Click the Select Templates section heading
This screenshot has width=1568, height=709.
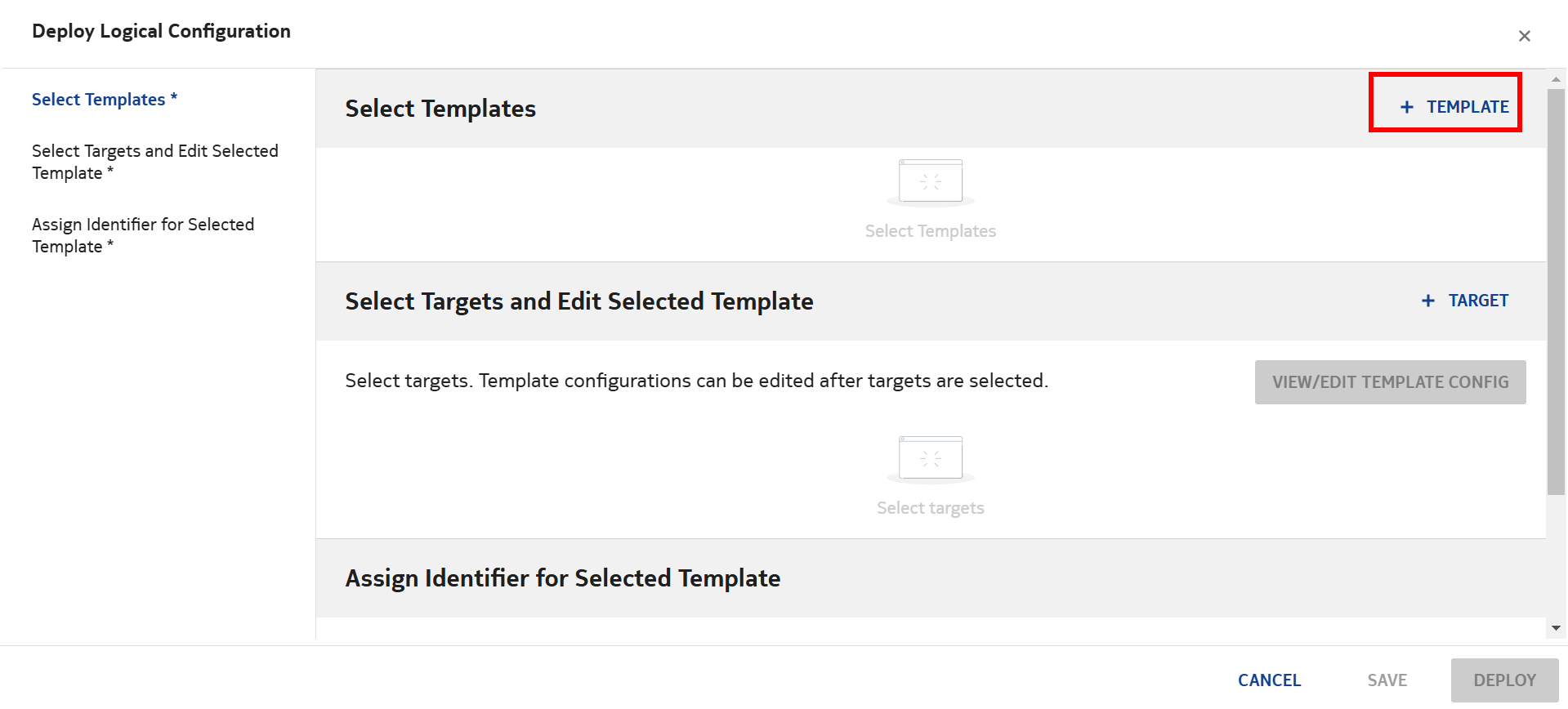point(440,109)
